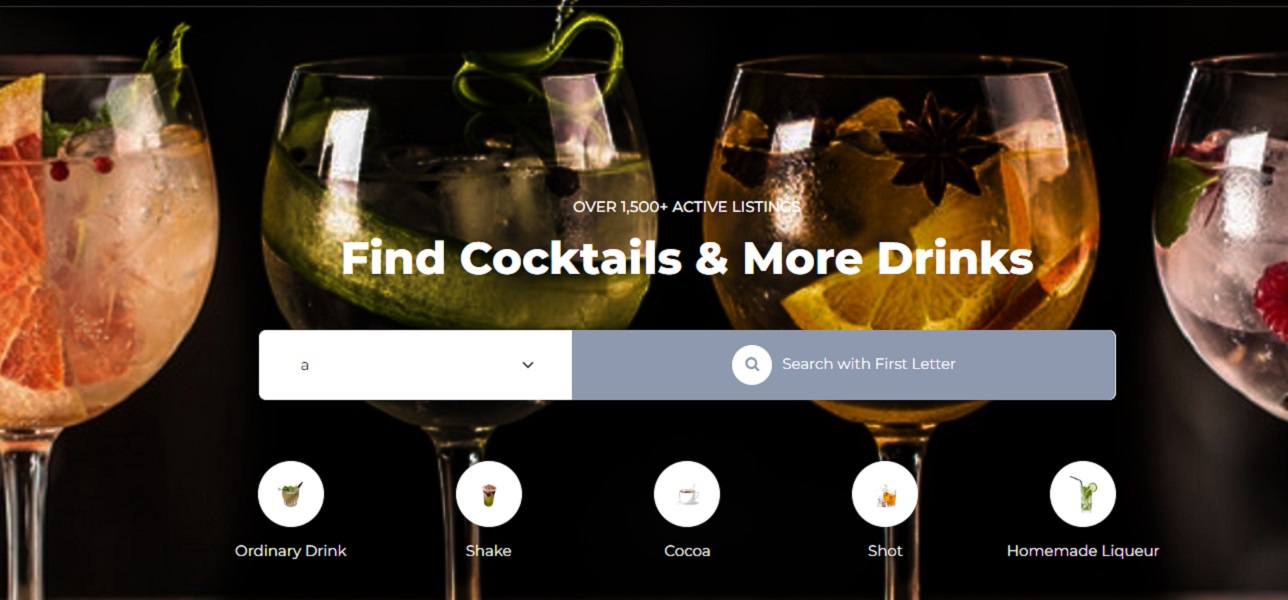Click the raspberry cocktail glass at right
The height and width of the screenshot is (600, 1288).
pos(1222,240)
